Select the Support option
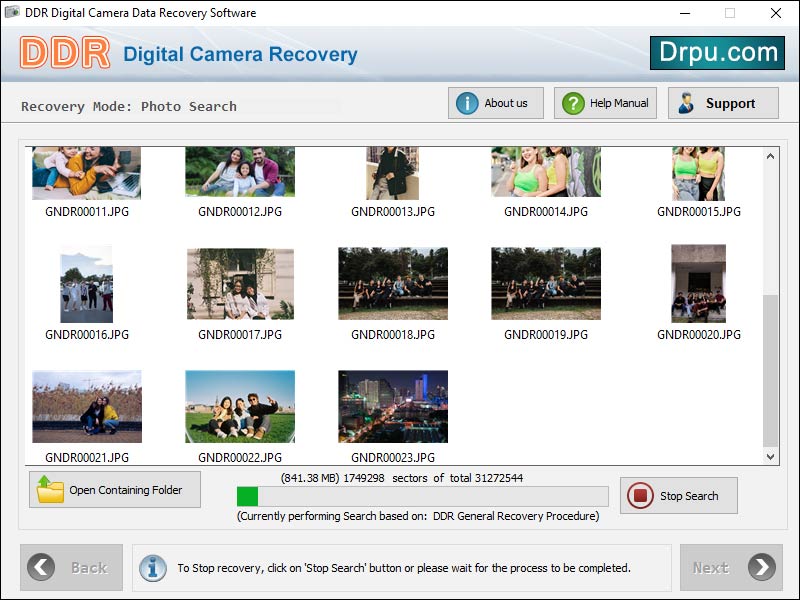800x600 pixels. [722, 102]
